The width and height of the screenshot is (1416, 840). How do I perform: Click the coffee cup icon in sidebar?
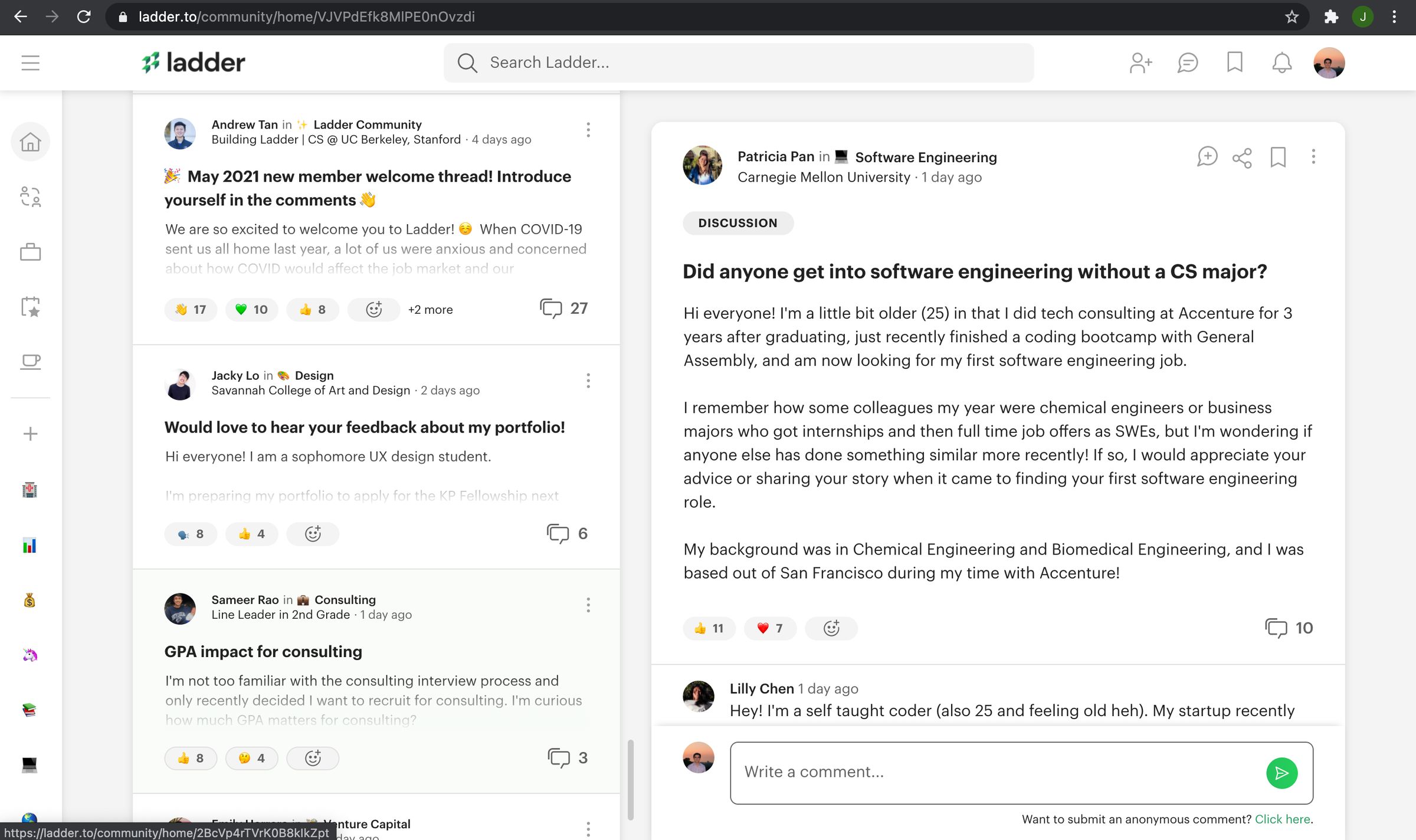[30, 362]
